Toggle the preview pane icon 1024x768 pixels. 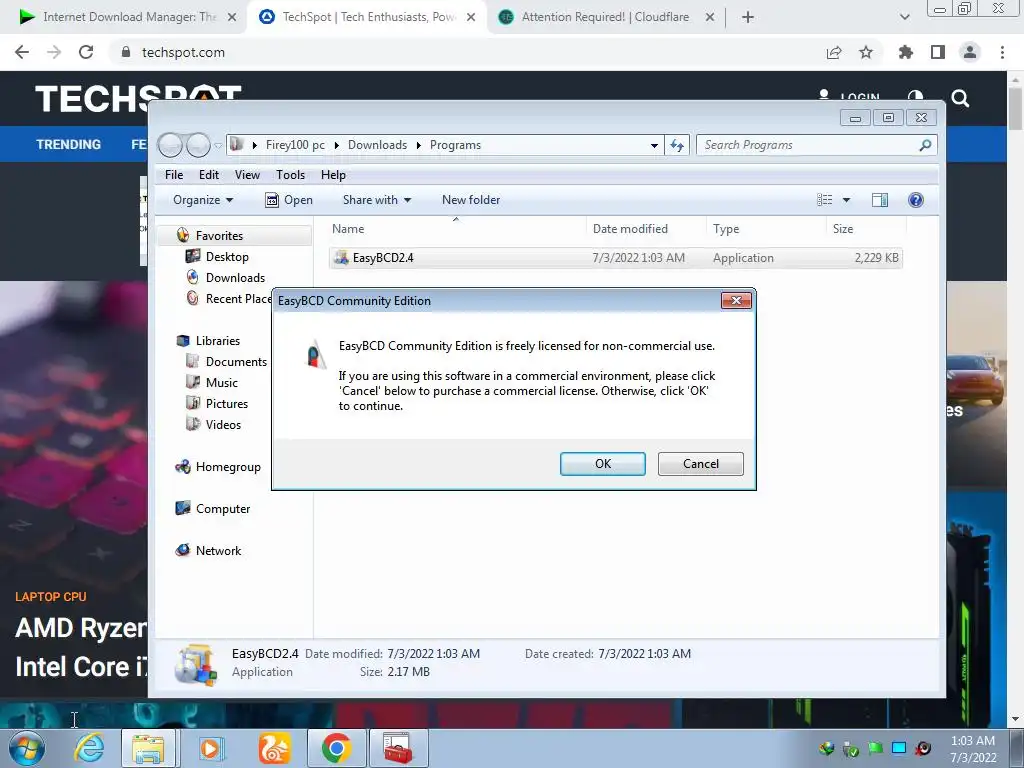click(x=880, y=200)
